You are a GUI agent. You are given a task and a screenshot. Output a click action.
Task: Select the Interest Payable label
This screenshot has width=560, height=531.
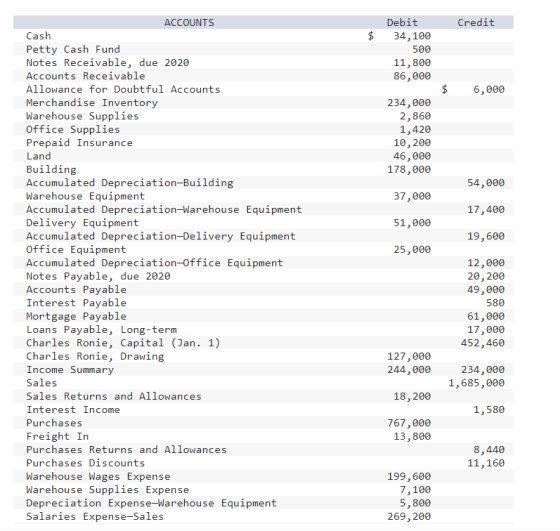pos(76,303)
